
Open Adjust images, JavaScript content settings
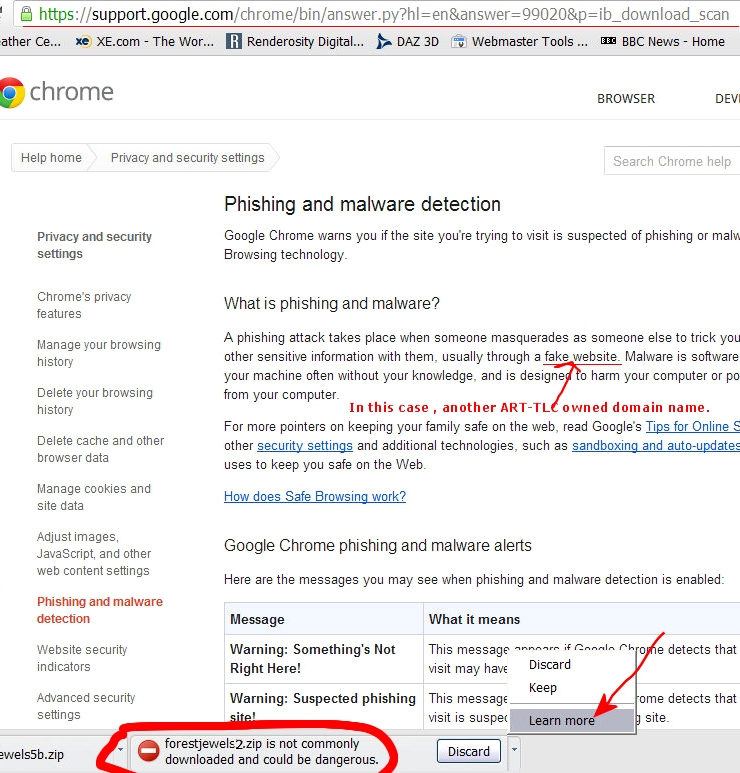tap(94, 554)
